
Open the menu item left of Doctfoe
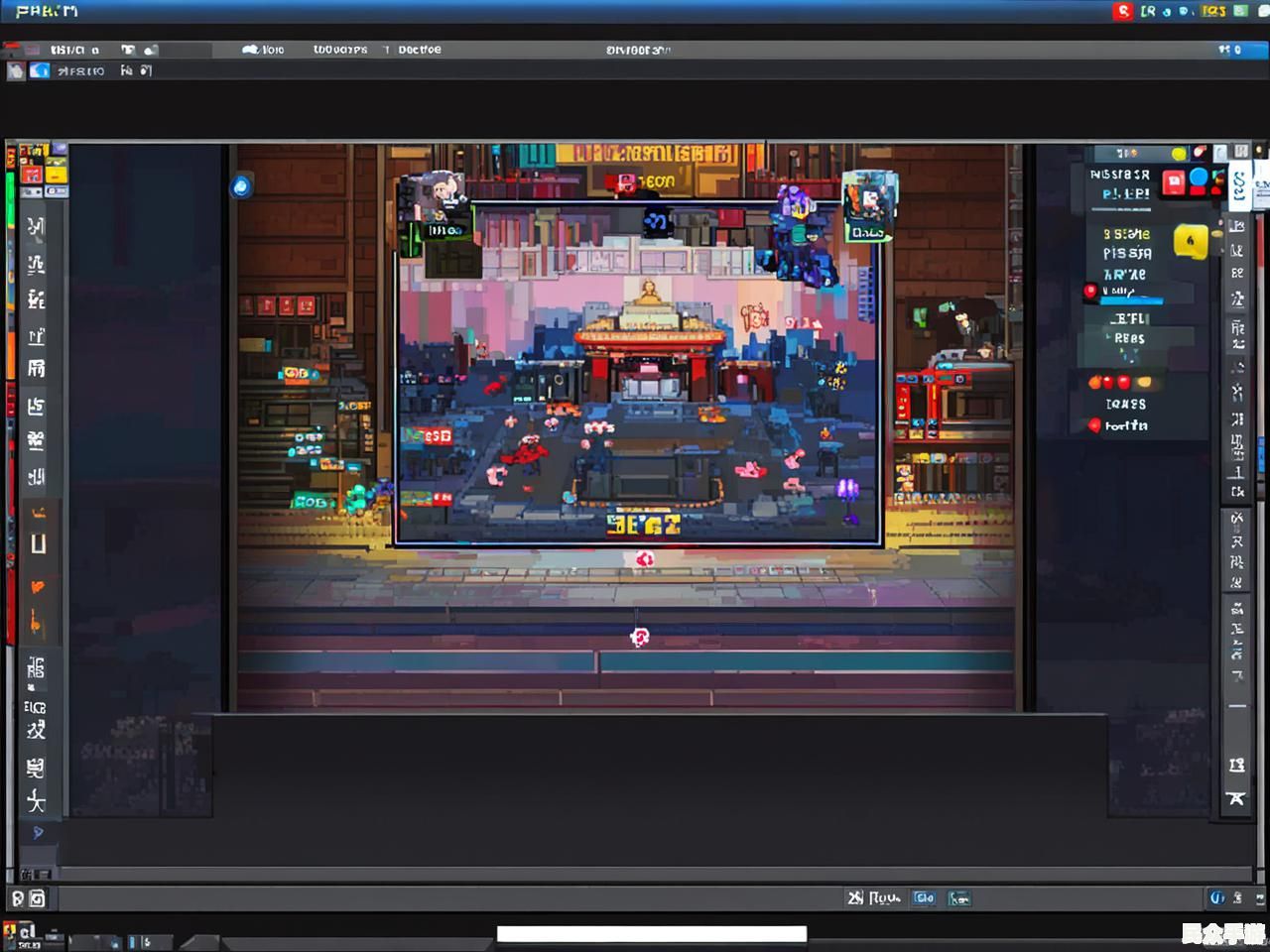click(x=339, y=50)
